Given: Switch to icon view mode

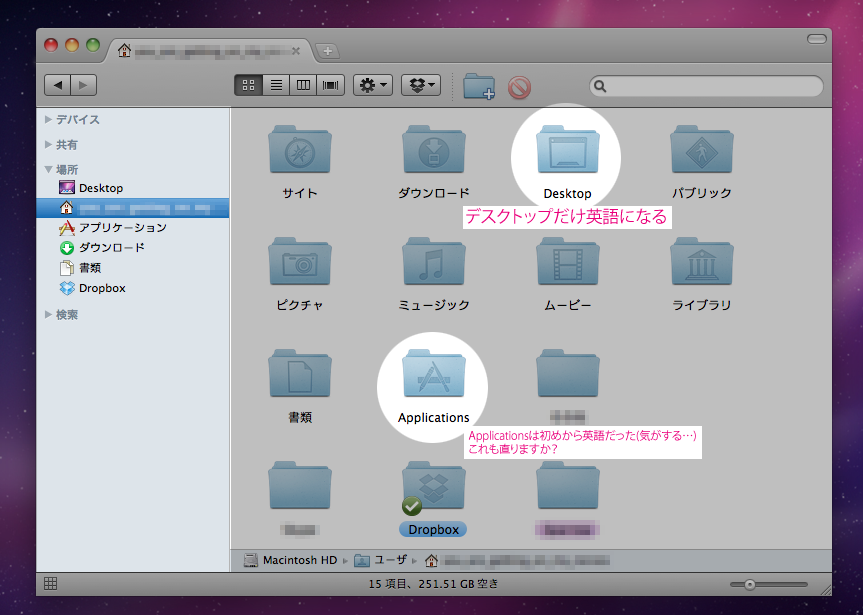Looking at the screenshot, I should point(249,86).
